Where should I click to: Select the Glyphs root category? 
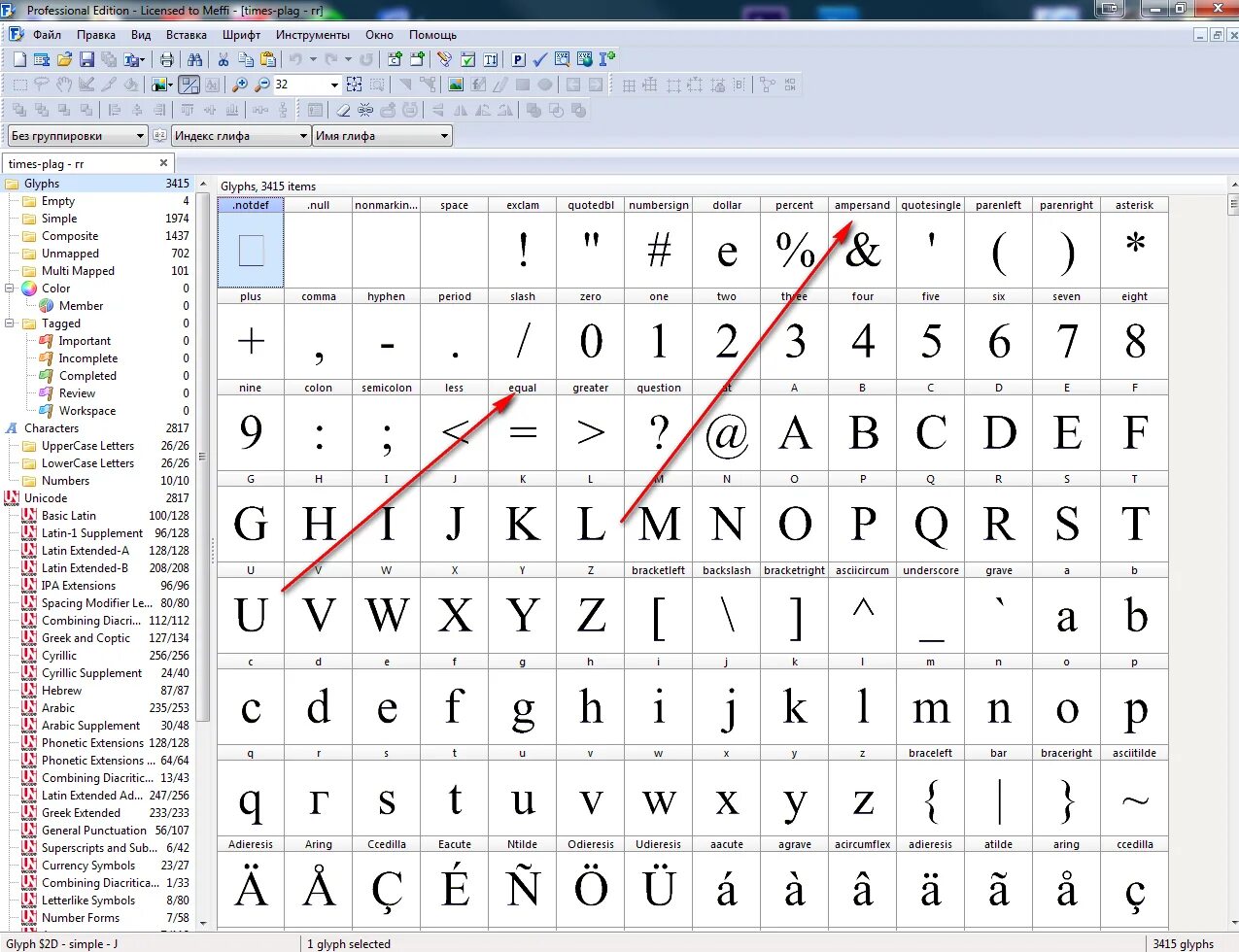(97, 184)
